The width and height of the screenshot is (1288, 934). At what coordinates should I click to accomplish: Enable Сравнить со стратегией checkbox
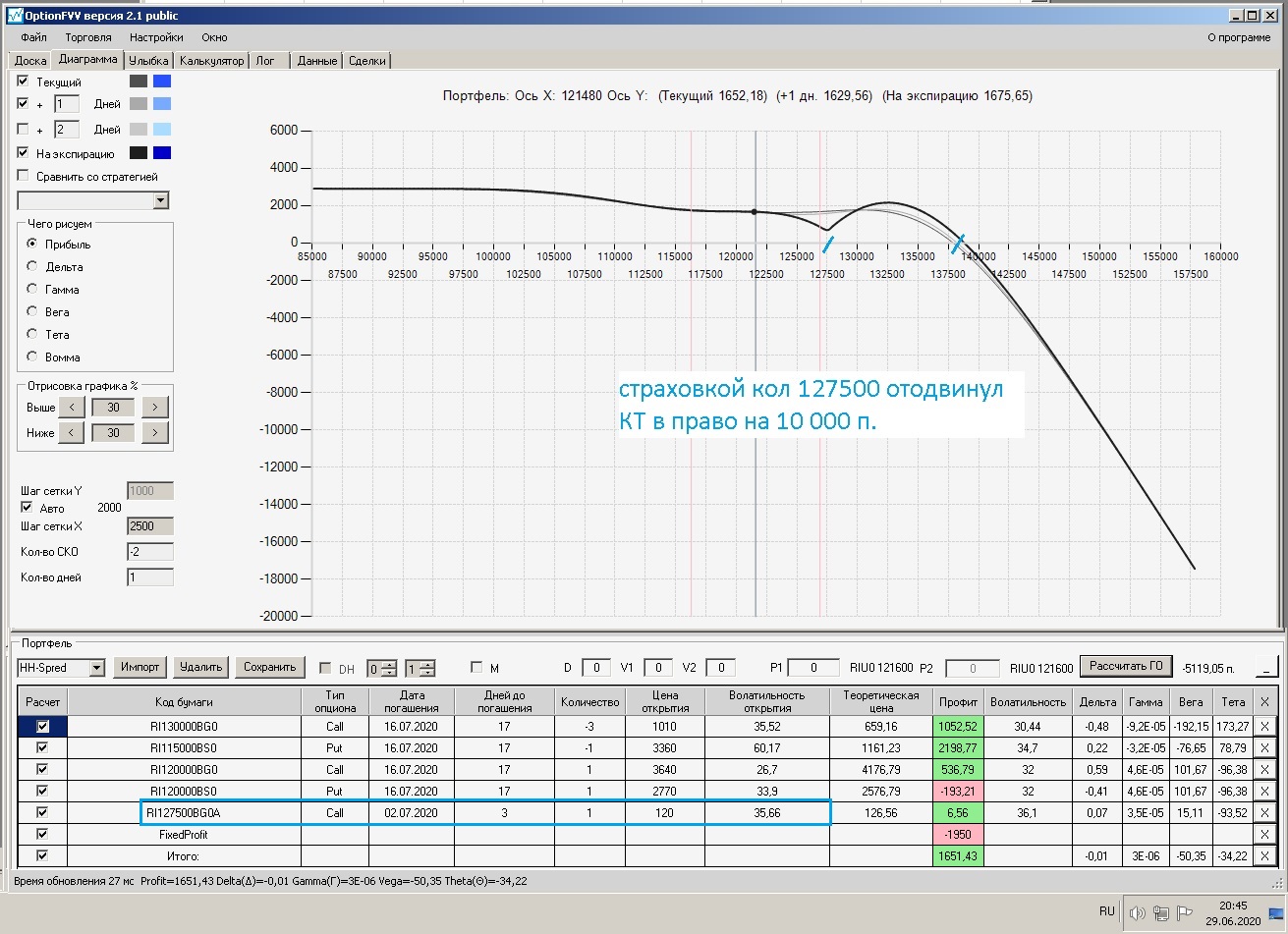(x=24, y=177)
